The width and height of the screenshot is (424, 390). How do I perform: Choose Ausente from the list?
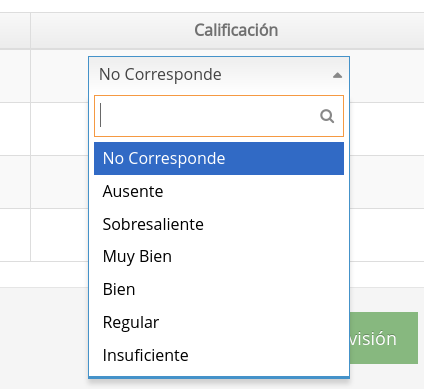(x=219, y=191)
